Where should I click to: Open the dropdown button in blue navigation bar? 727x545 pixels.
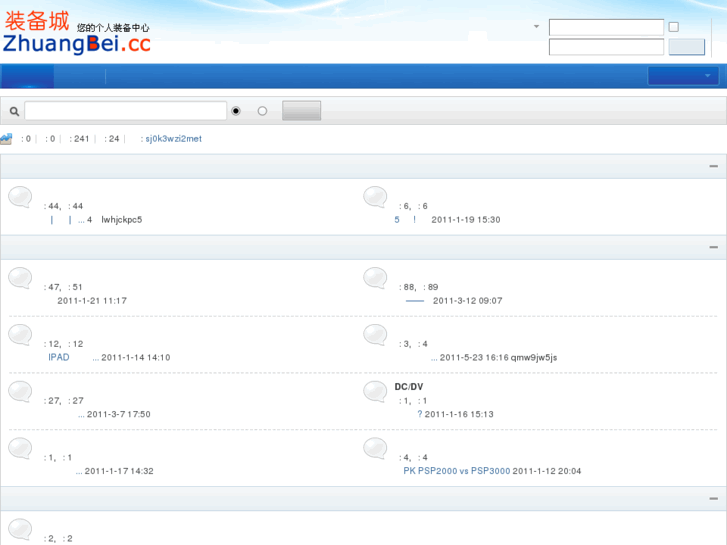(683, 76)
